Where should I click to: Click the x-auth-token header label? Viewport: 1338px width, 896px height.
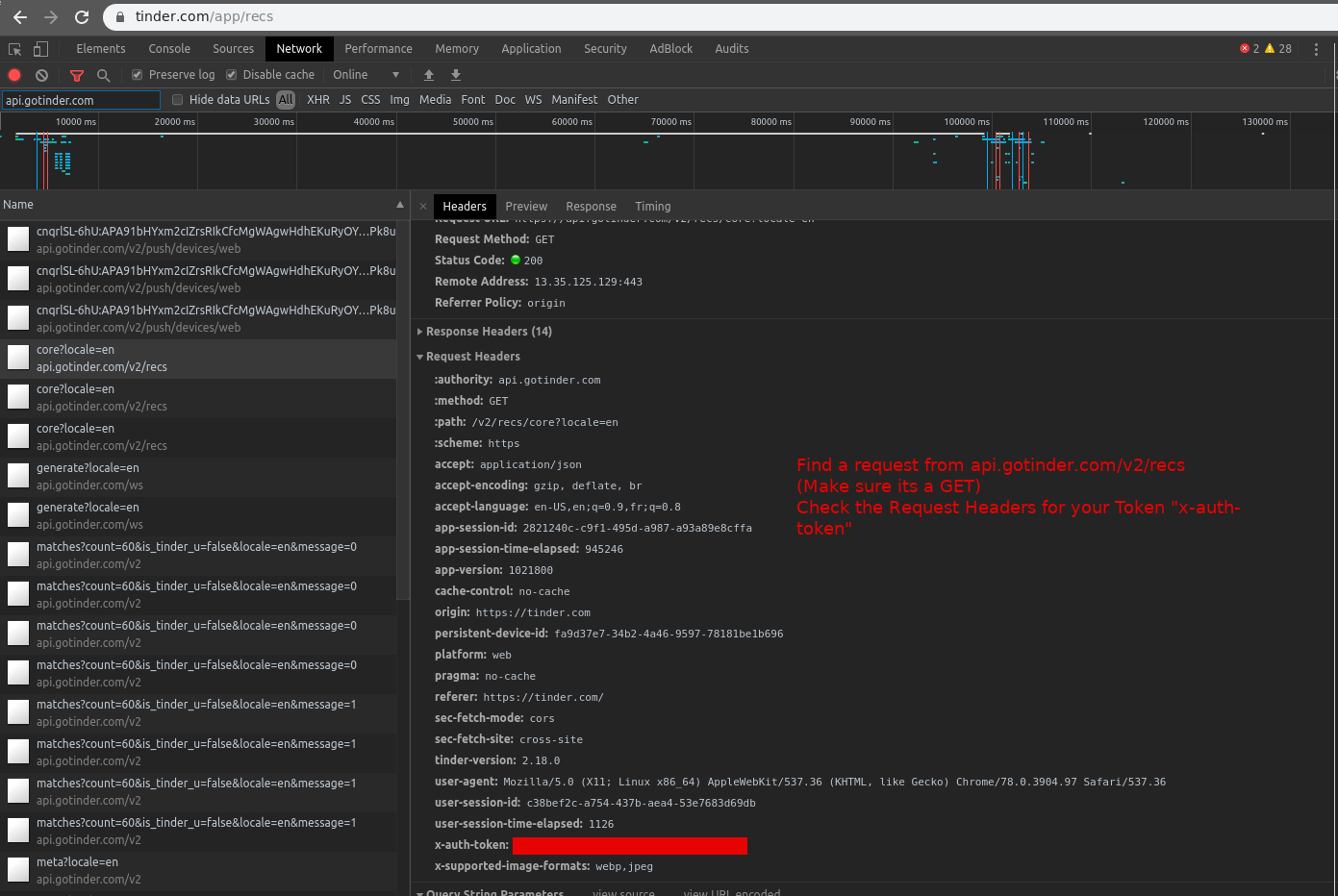[x=471, y=845]
